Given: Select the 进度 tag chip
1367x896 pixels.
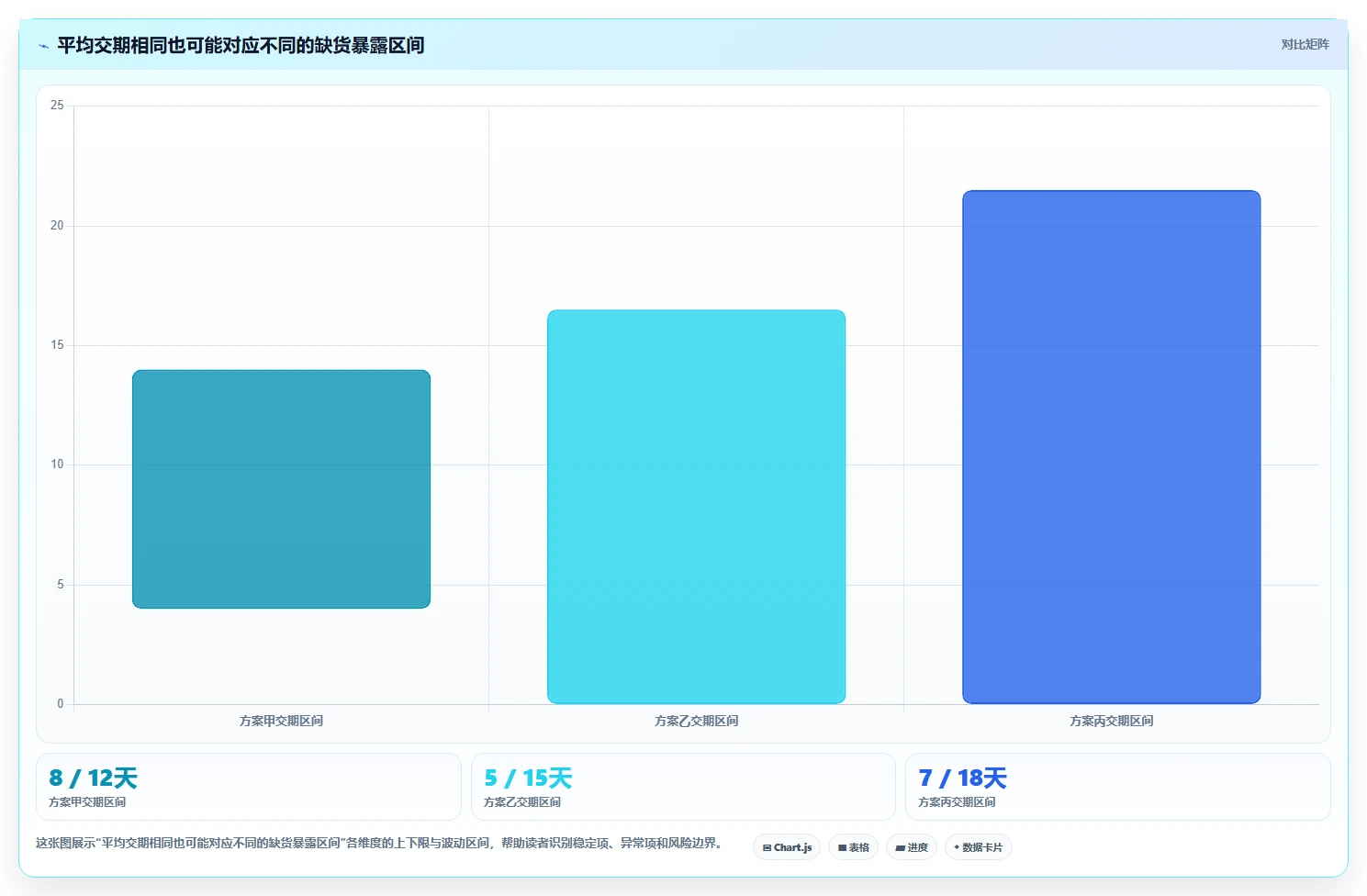Looking at the screenshot, I should pos(911,847).
